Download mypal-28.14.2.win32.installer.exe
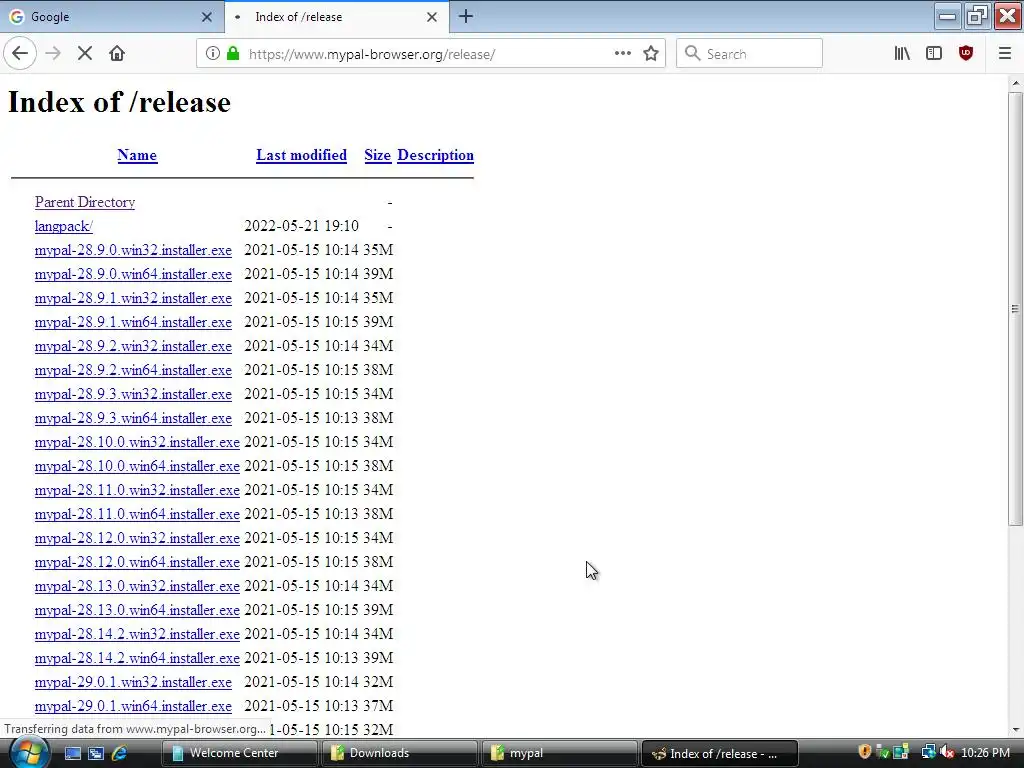This screenshot has height=768, width=1024. [137, 634]
